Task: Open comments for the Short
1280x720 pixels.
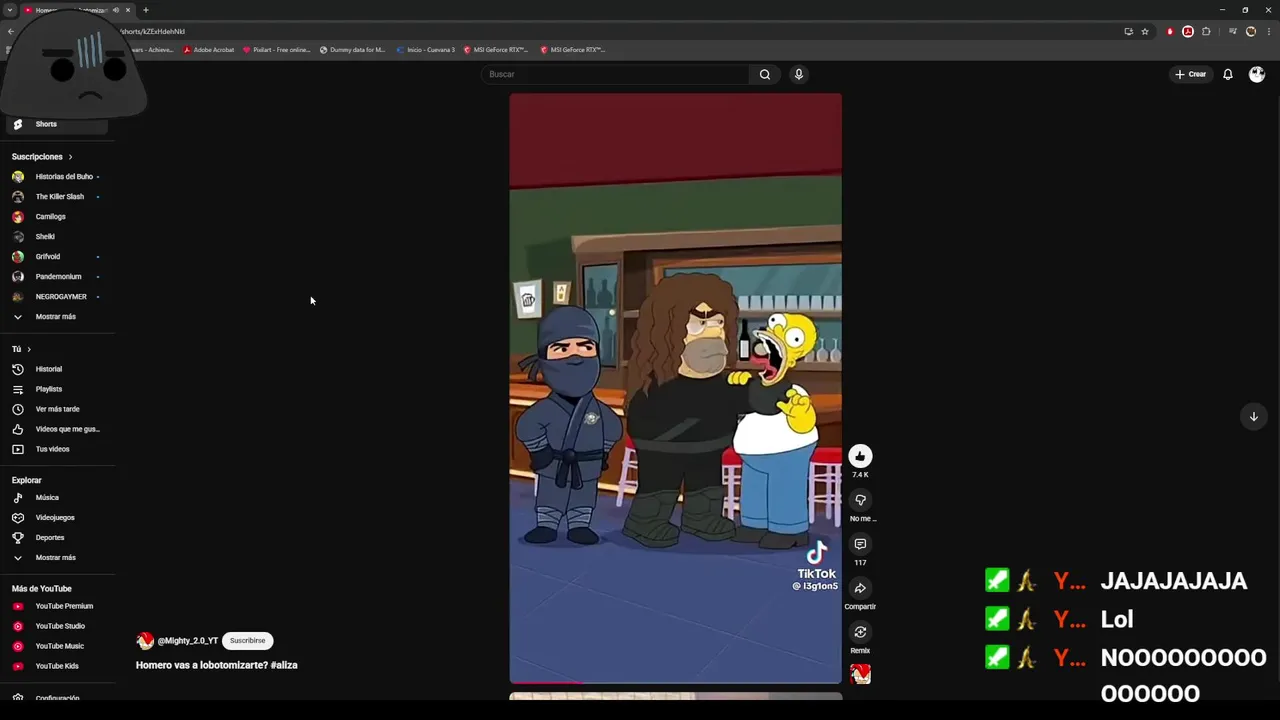Action: [860, 544]
